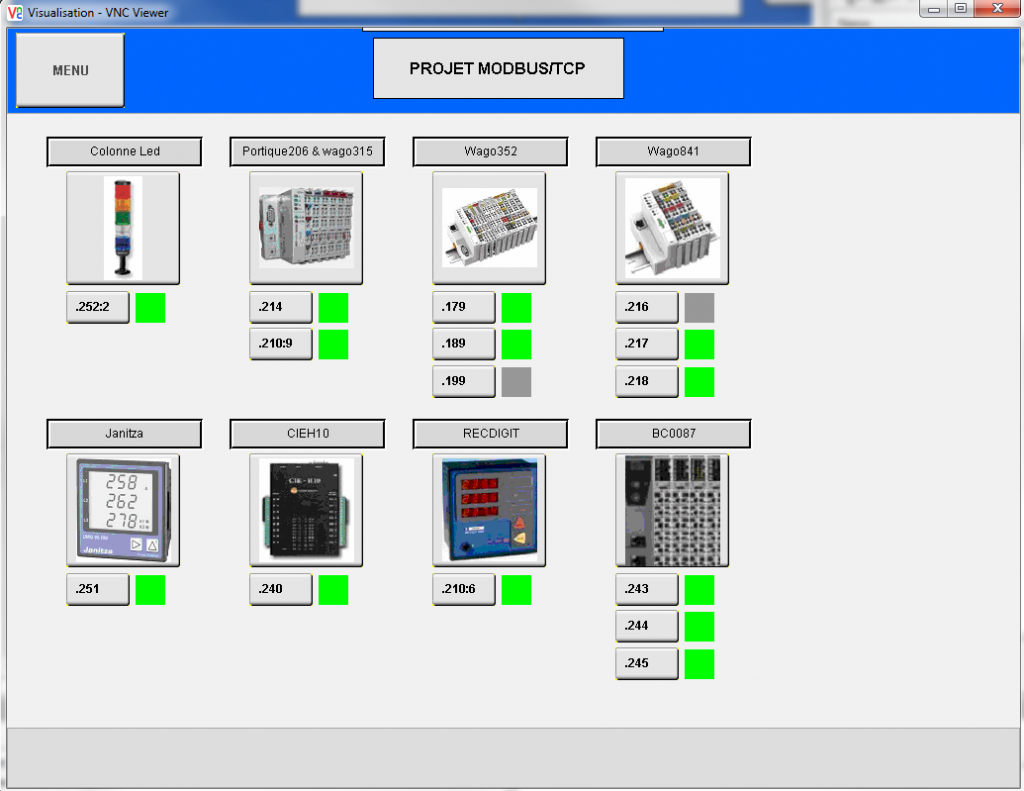
Task: Click the PROJET MODBUS/TCP title button
Action: [x=498, y=69]
